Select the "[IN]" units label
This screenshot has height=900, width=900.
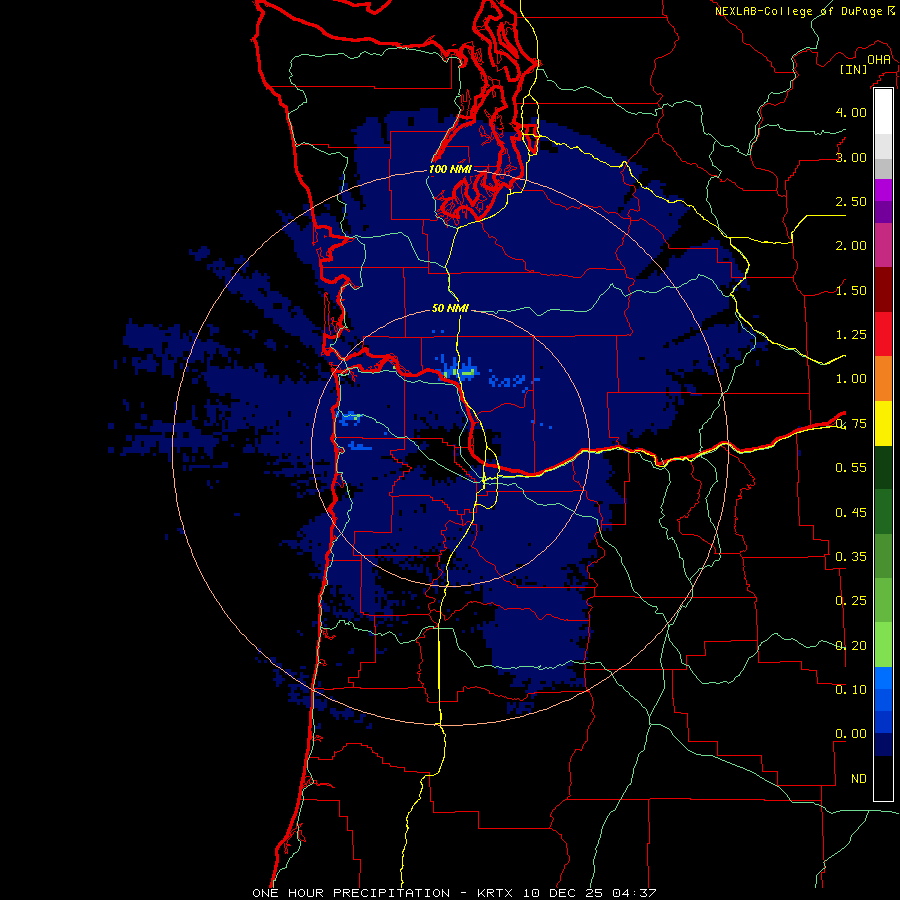[x=854, y=70]
